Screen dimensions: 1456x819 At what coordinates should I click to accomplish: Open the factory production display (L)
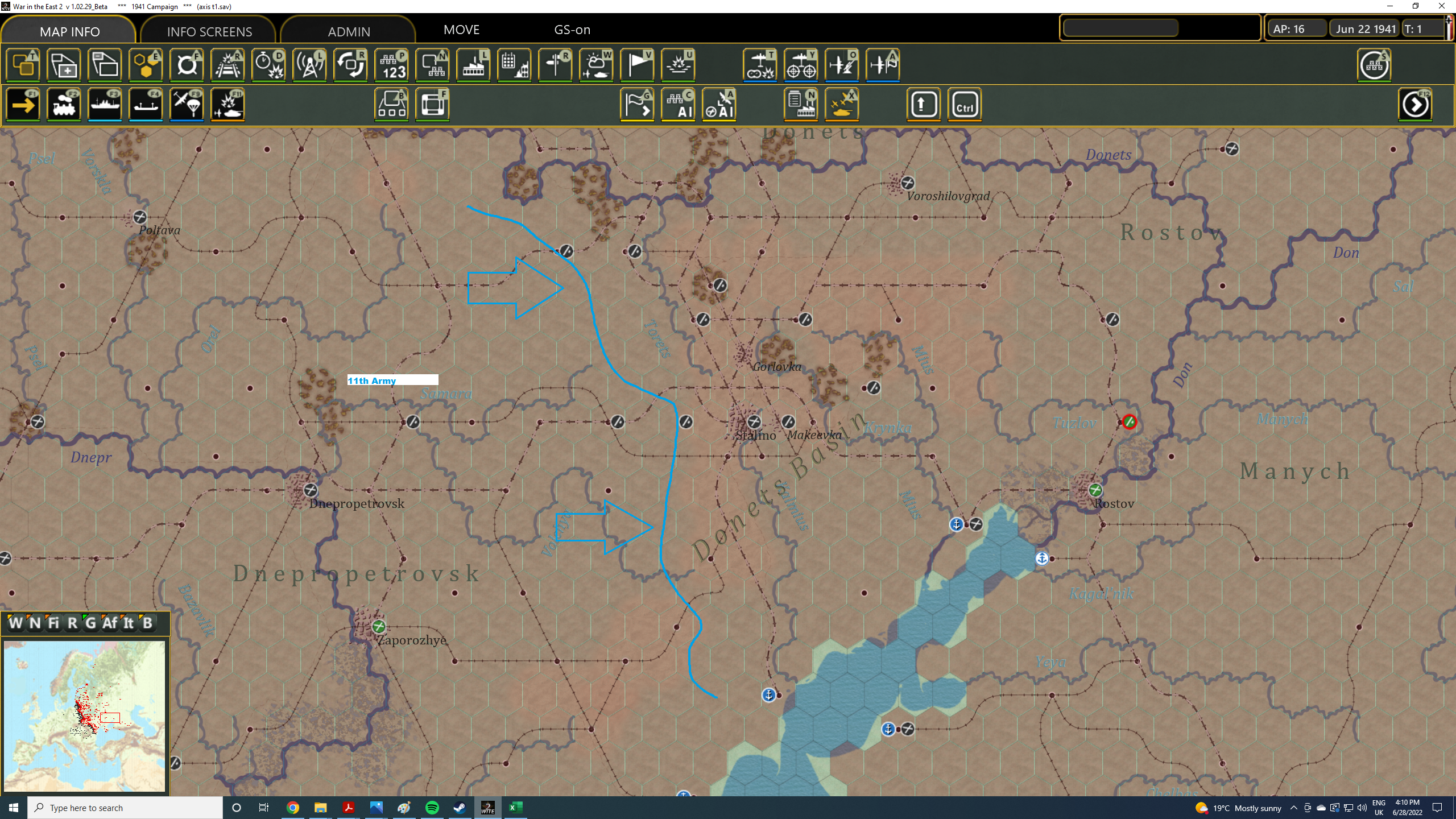[473, 65]
